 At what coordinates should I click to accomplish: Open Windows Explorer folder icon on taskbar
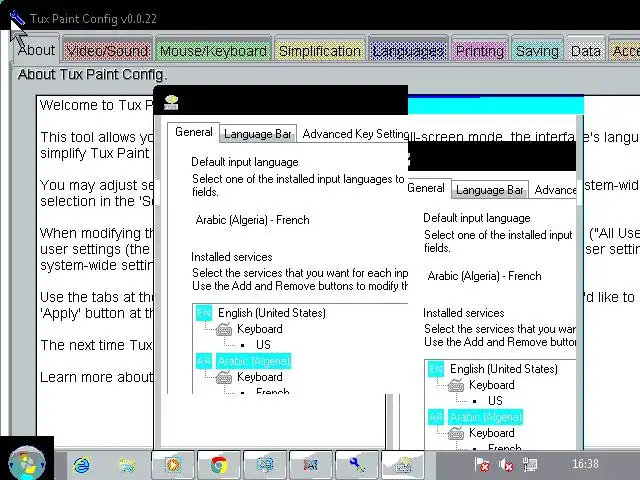127,465
